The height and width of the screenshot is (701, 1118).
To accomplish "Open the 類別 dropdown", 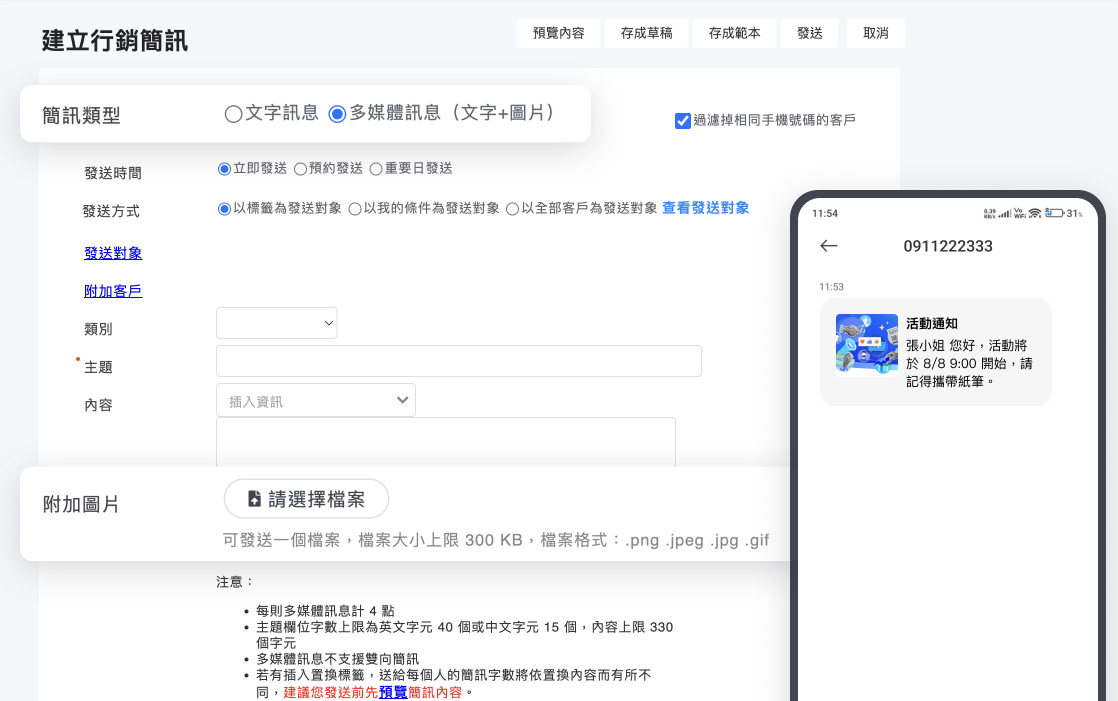I will tap(277, 323).
